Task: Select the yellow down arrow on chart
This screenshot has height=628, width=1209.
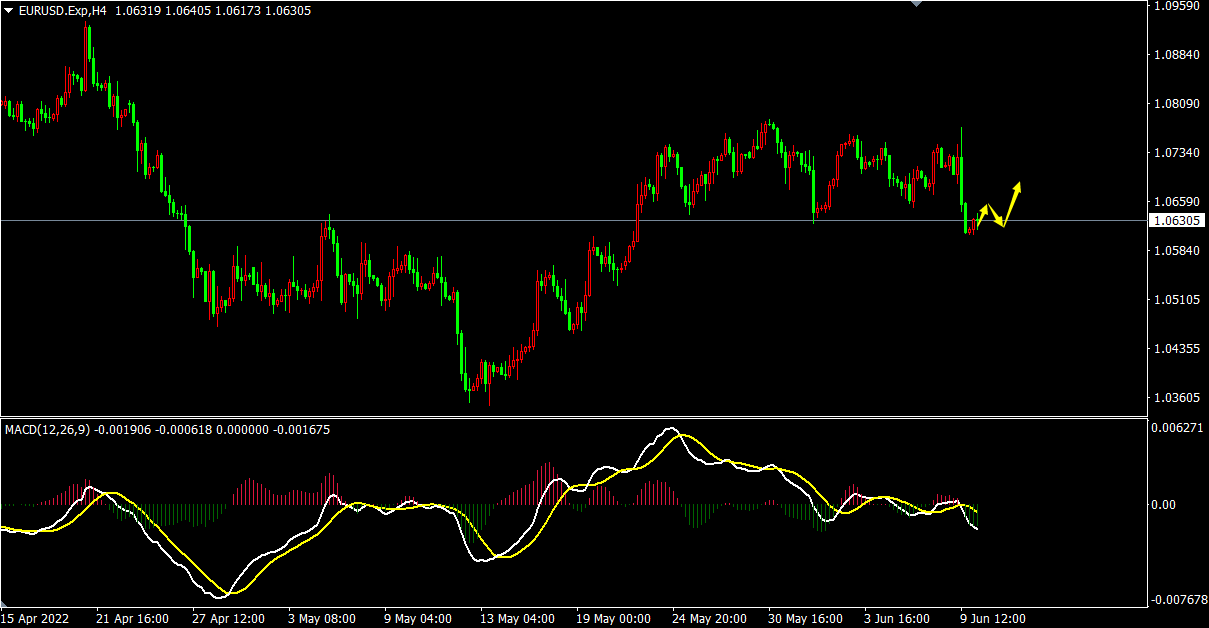Action: point(995,217)
